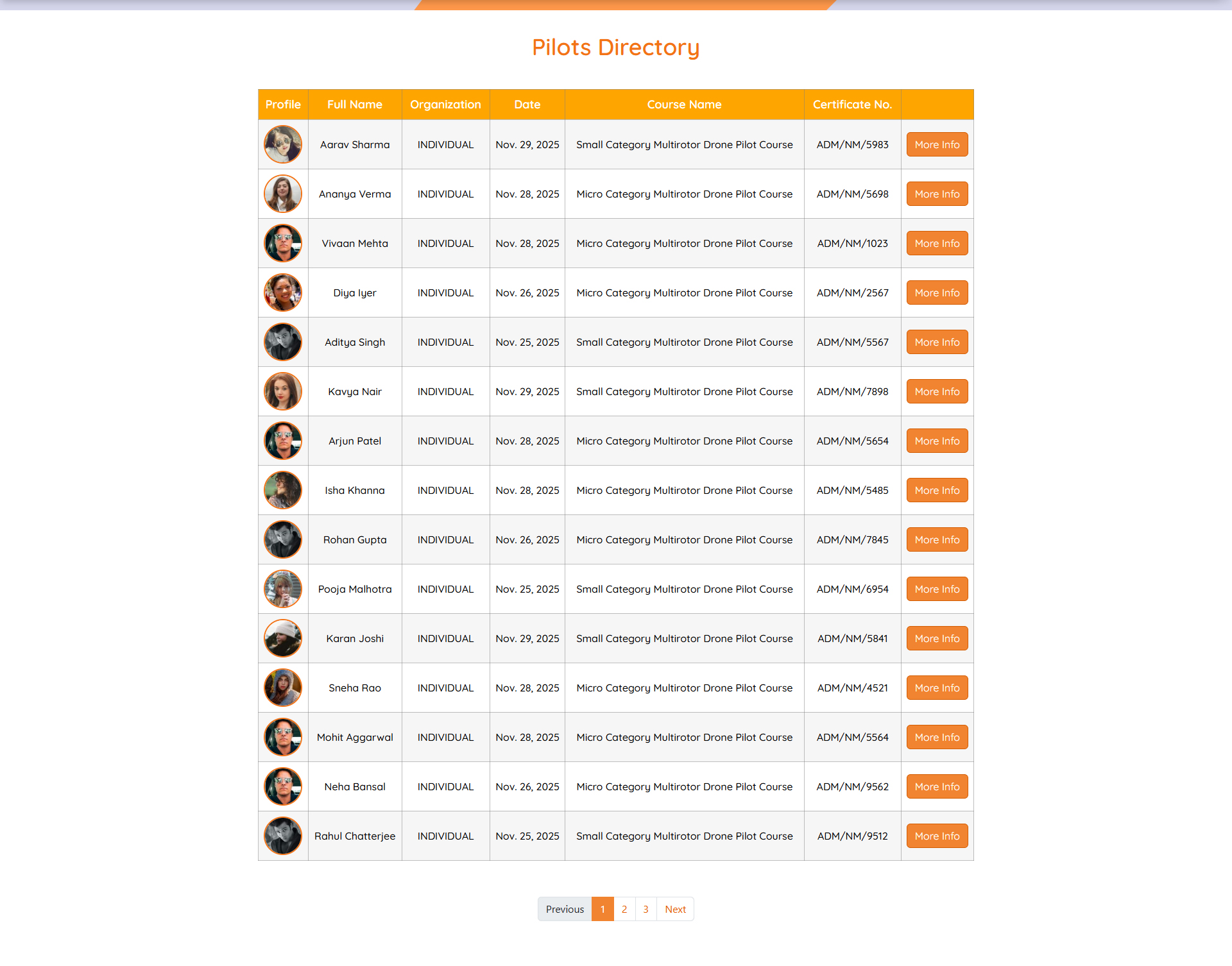Open Ananya Verma's profile picture
The width and height of the screenshot is (1232, 966).
point(283,194)
